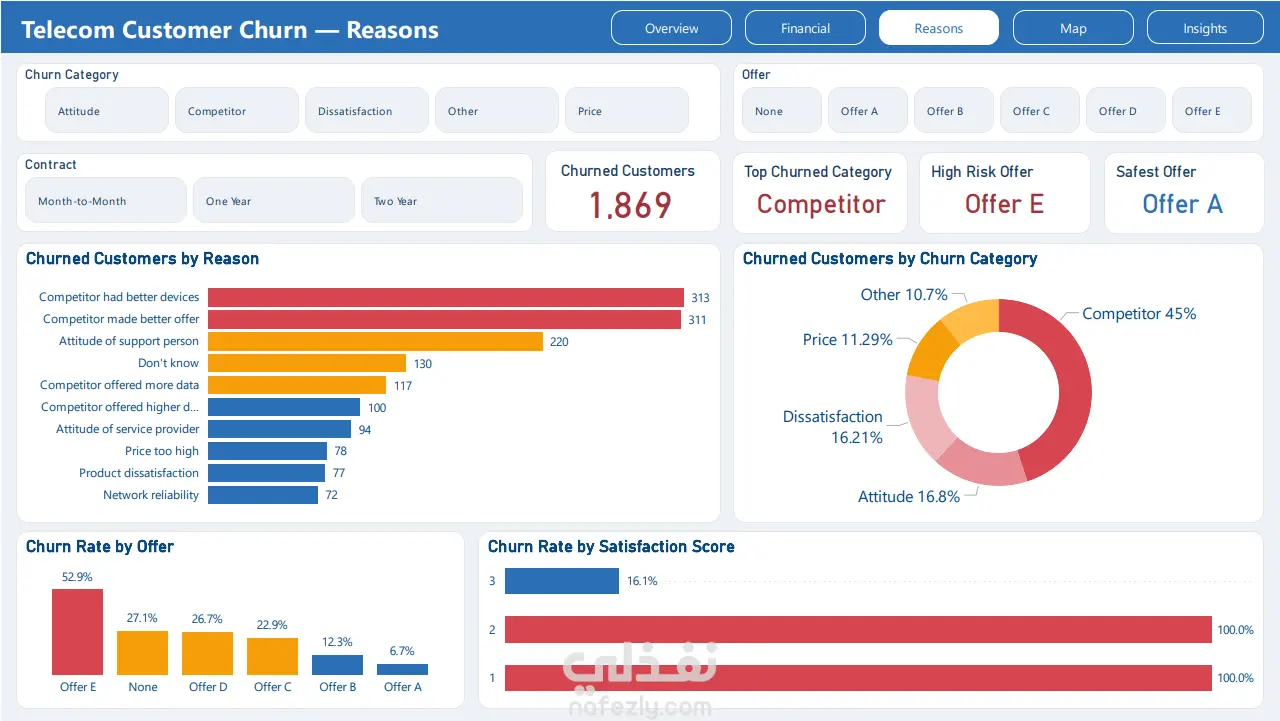Image resolution: width=1280 pixels, height=721 pixels.
Task: Select the Competitor had better devices bar
Action: click(446, 297)
